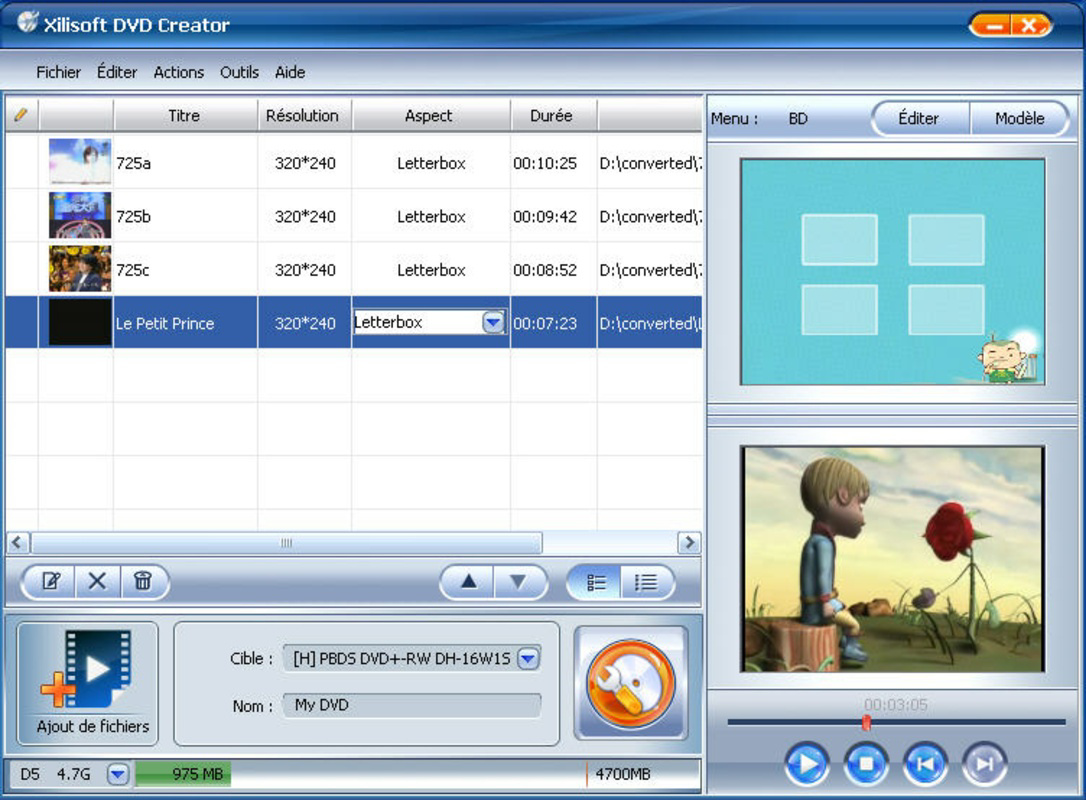Click the 4700MB capacity label

[623, 774]
